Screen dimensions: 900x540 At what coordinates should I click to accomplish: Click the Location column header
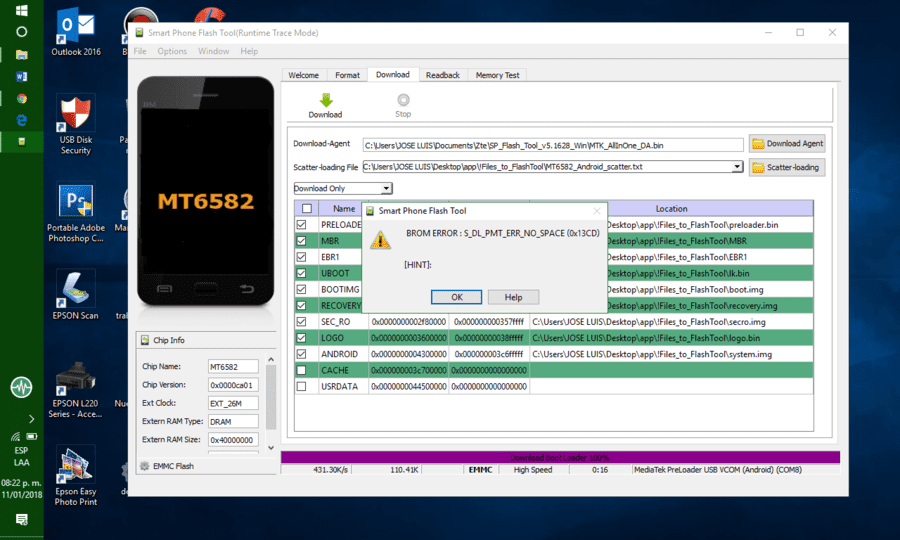pyautogui.click(x=671, y=208)
